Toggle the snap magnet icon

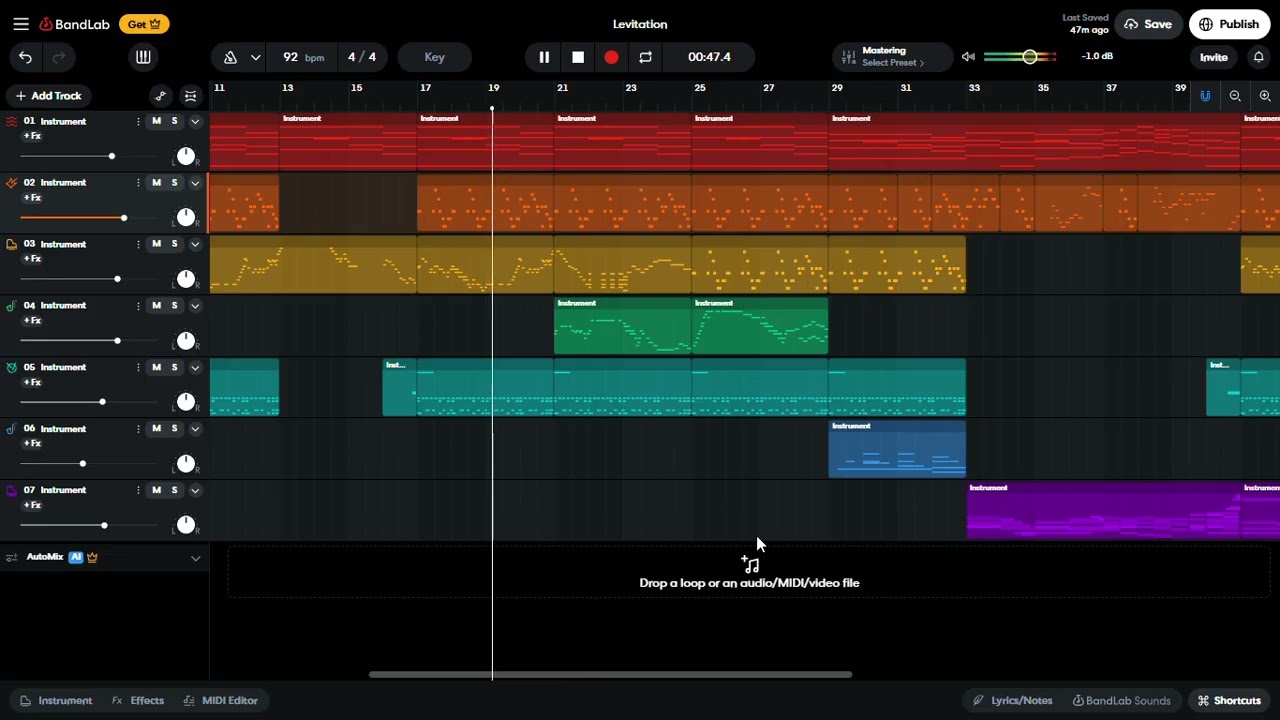click(1205, 96)
